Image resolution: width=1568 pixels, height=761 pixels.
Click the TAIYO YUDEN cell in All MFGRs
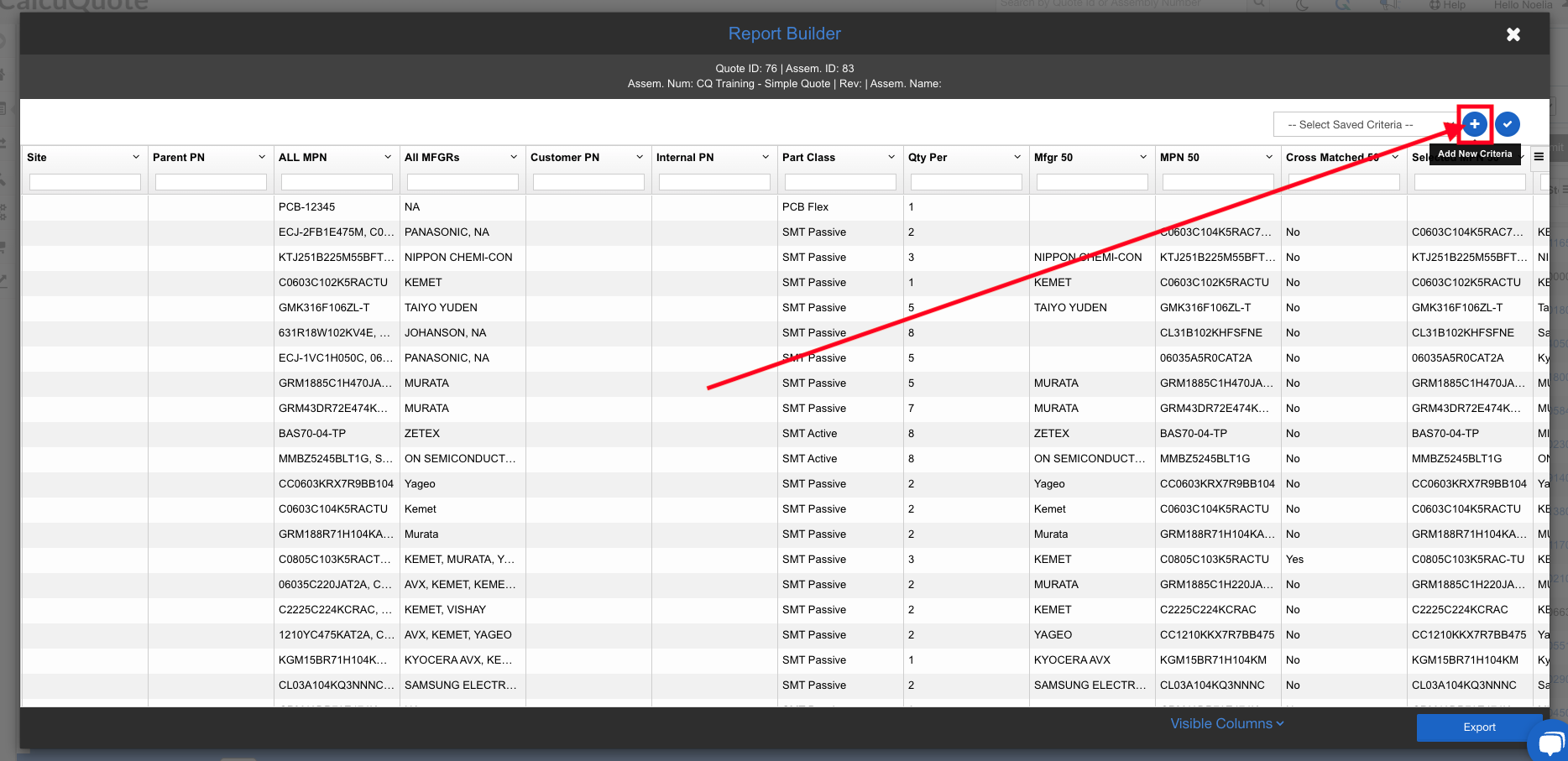pyautogui.click(x=463, y=308)
